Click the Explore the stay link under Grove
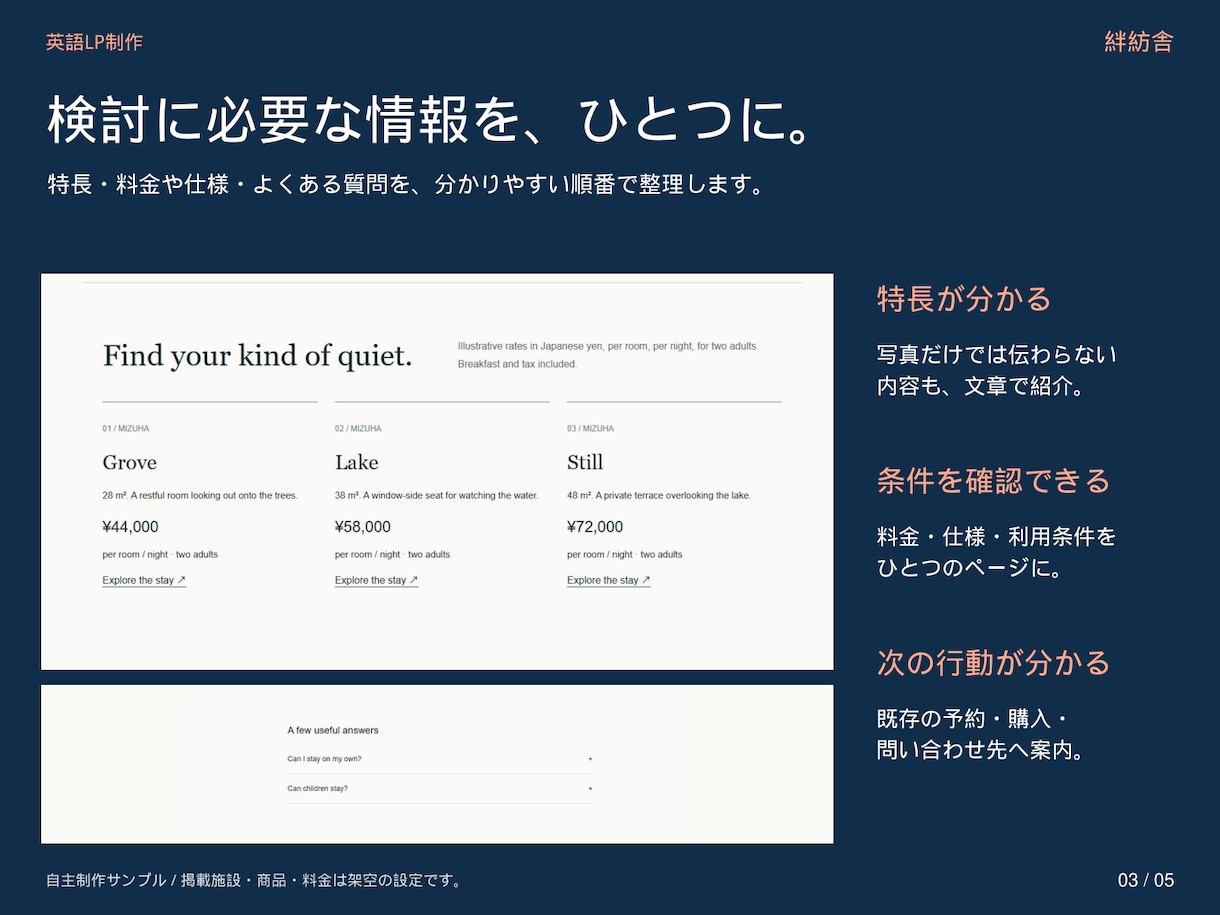Viewport: 1220px width, 915px height. point(144,580)
